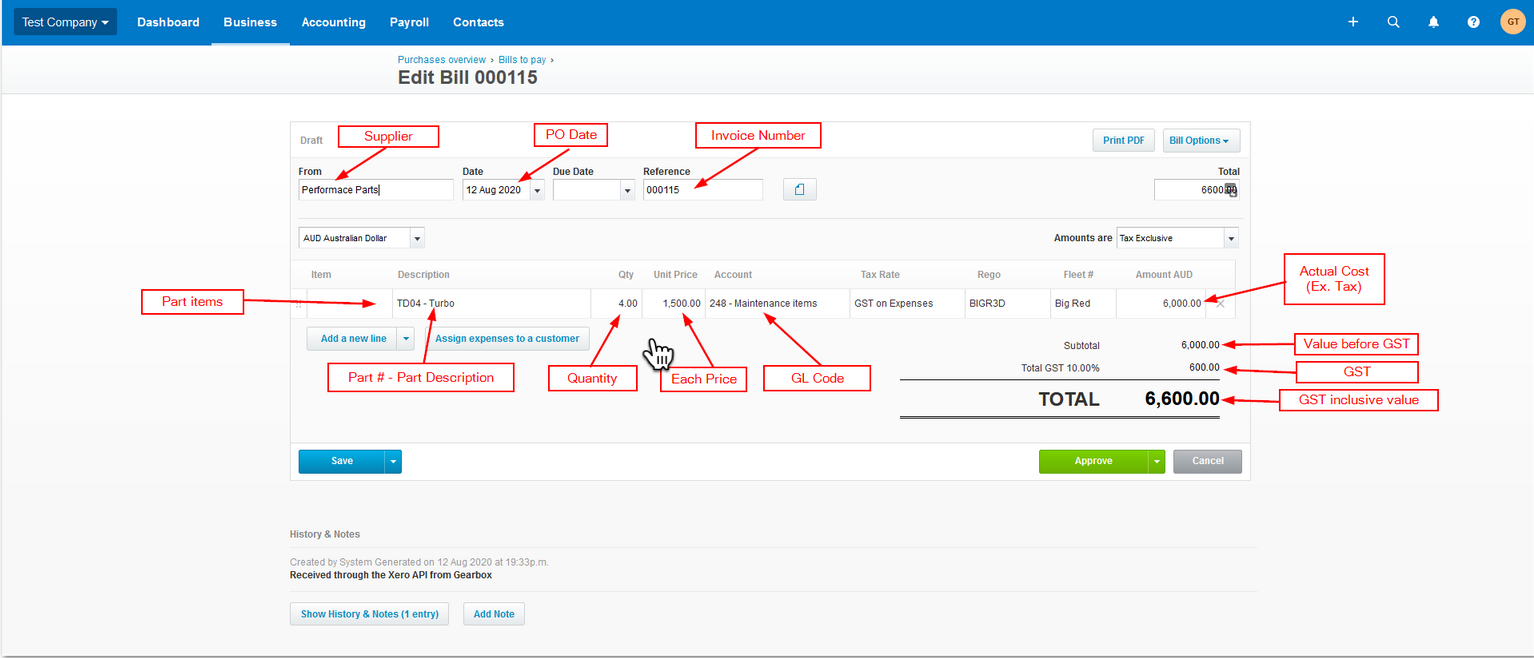
Task: Open the GT user avatar menu
Action: tap(1513, 22)
